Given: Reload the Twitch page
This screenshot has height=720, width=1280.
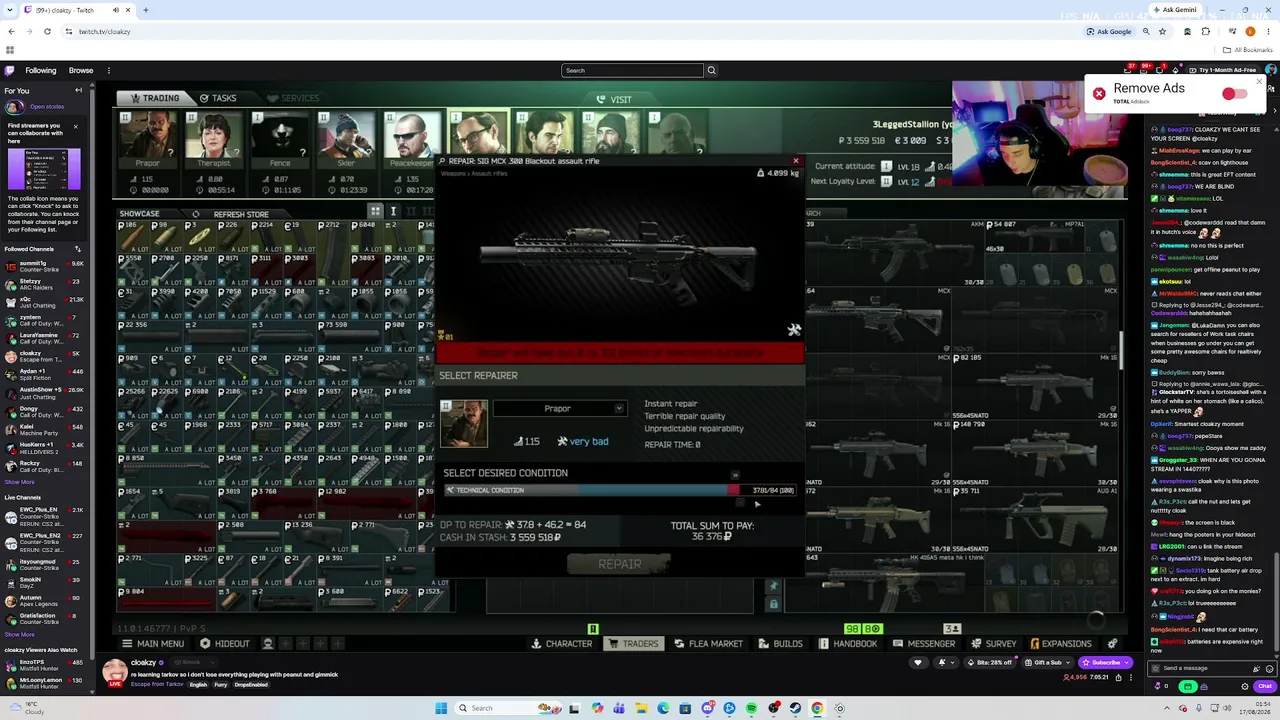Looking at the screenshot, I should [x=47, y=31].
